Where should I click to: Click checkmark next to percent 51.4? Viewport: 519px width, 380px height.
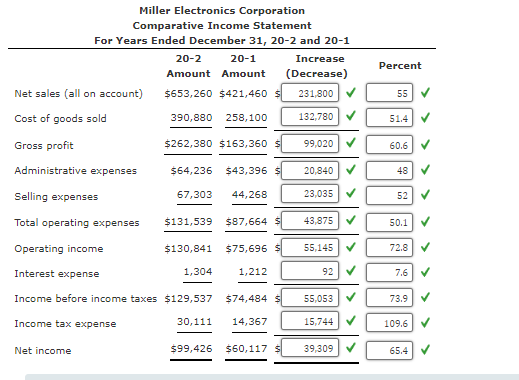coord(425,117)
